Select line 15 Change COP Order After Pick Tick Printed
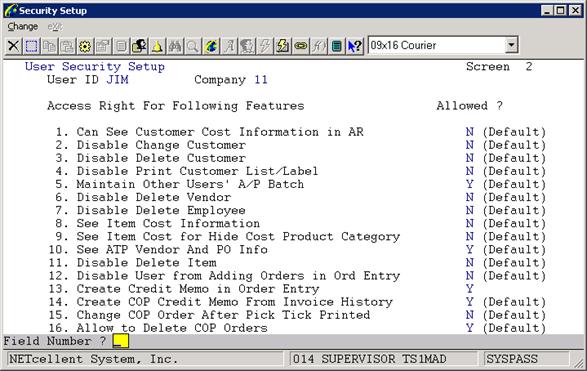Screen dimensions: 587x371 coord(210,315)
